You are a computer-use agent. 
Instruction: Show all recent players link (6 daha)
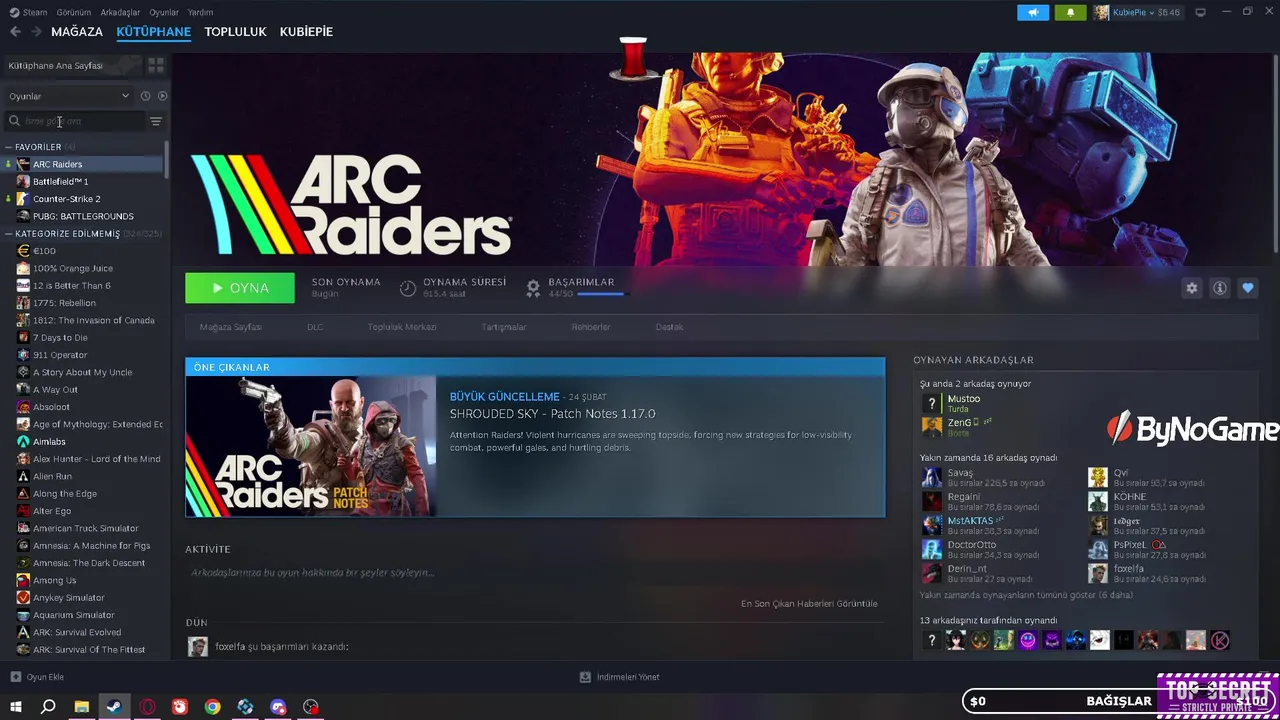pyautogui.click(x=1027, y=595)
